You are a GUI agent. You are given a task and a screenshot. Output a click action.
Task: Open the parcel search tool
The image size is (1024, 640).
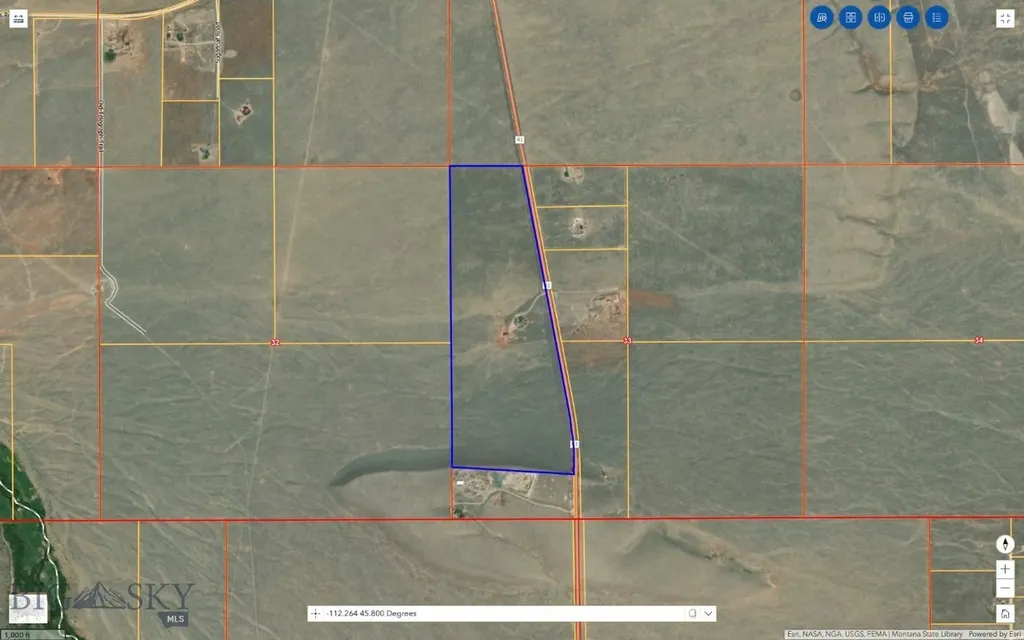822,18
